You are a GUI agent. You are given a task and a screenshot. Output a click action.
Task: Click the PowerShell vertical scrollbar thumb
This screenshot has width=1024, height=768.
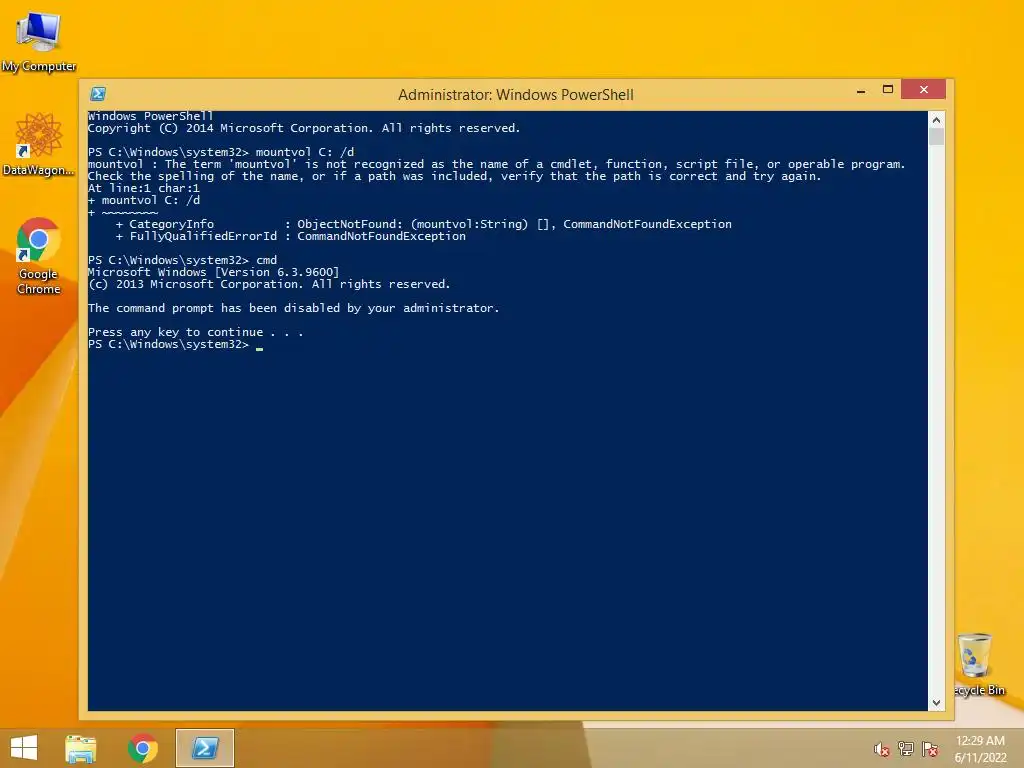pos(936,136)
